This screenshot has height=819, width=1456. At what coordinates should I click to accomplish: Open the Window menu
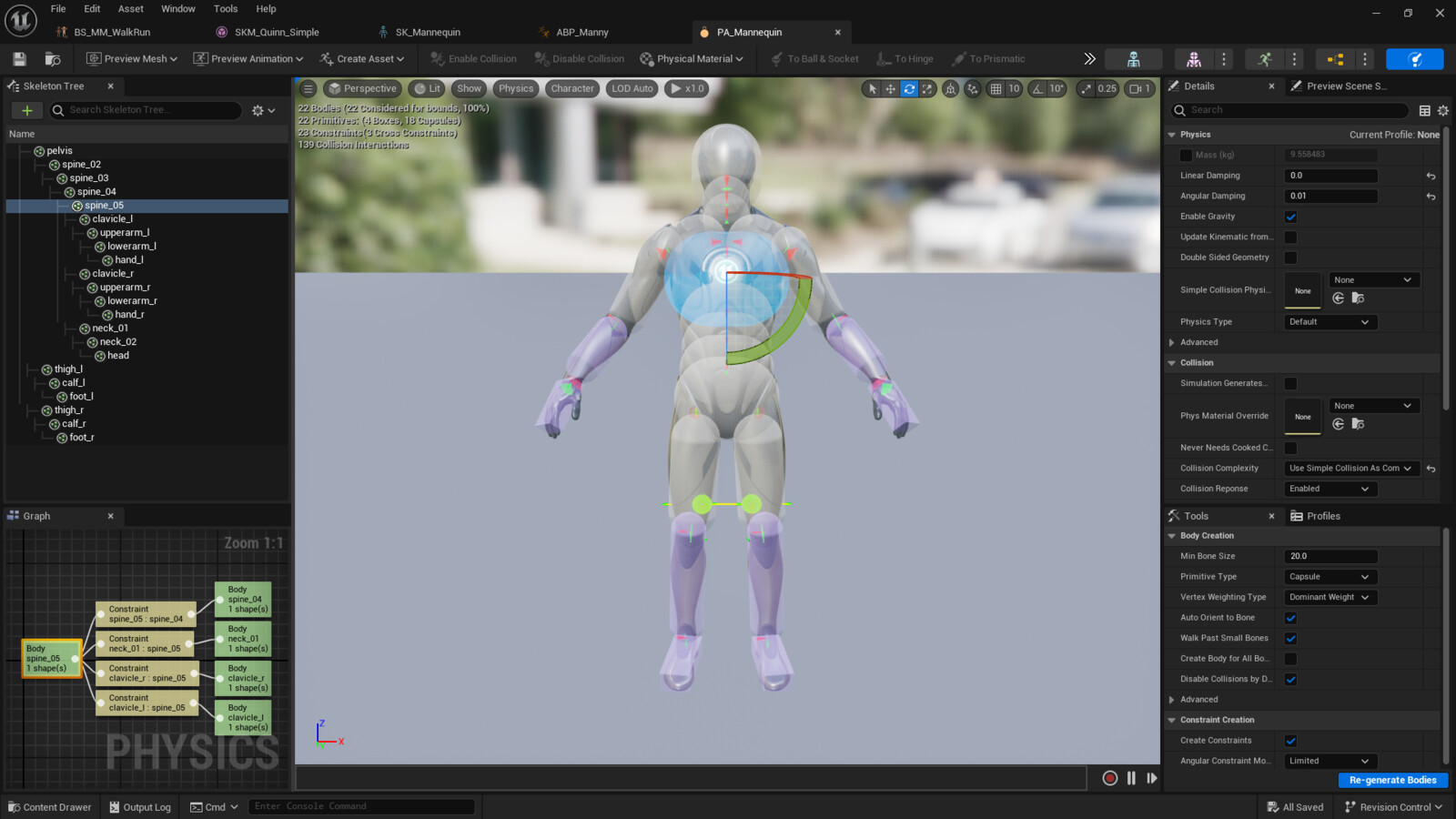(178, 9)
